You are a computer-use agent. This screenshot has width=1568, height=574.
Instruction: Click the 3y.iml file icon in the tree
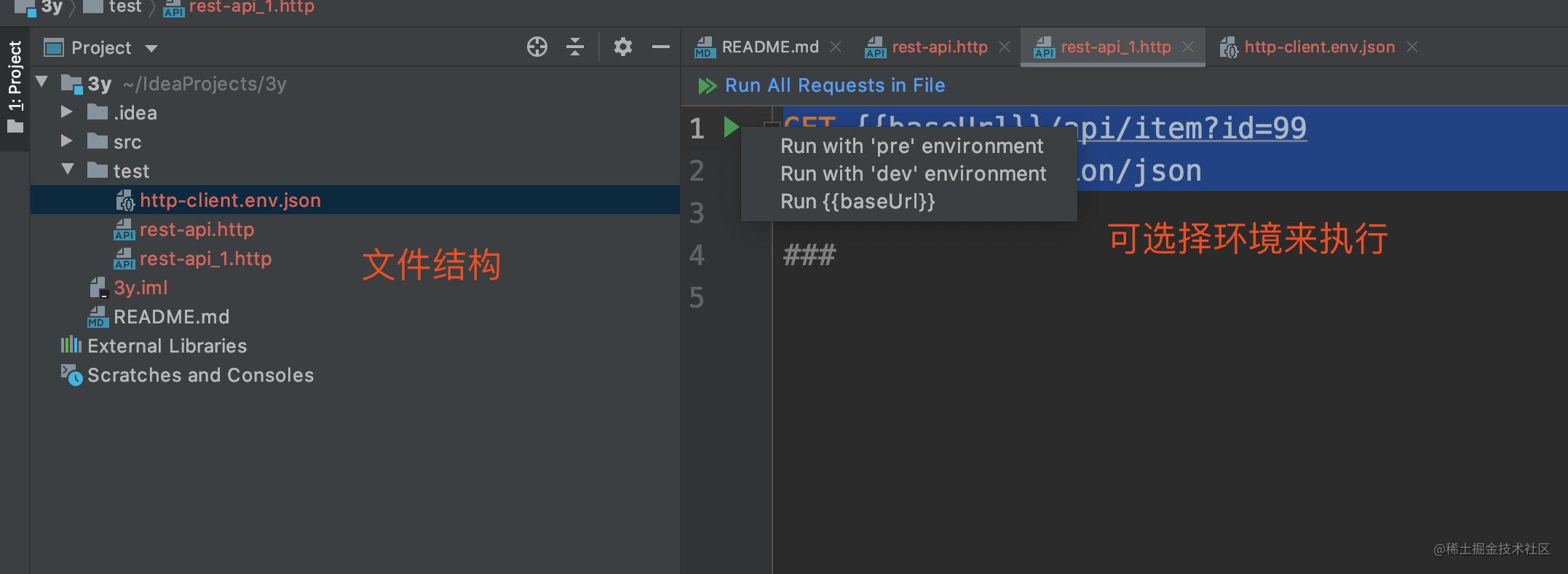98,287
